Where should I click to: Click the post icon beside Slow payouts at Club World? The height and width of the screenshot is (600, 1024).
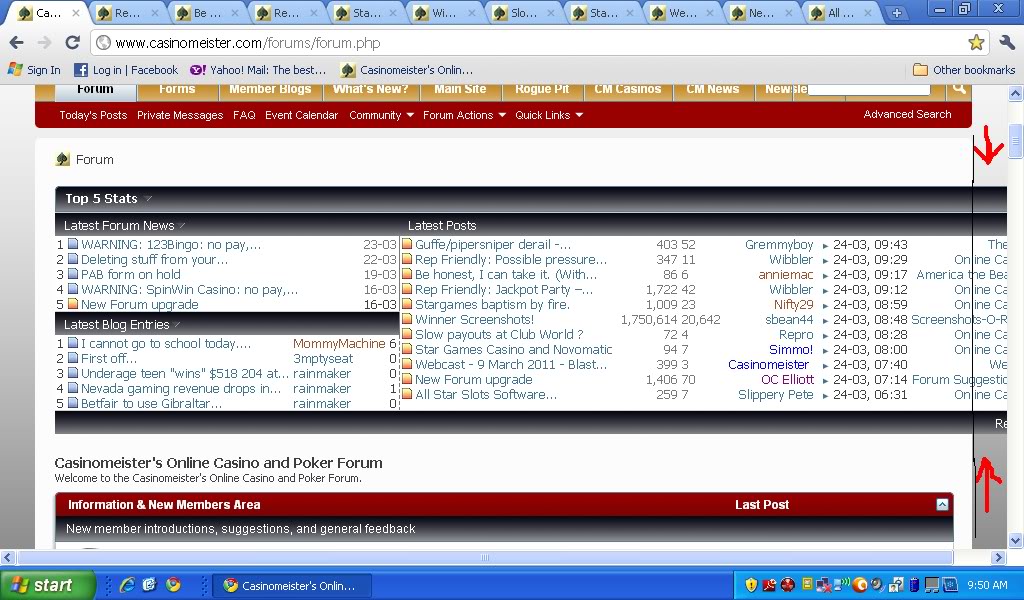tap(407, 334)
